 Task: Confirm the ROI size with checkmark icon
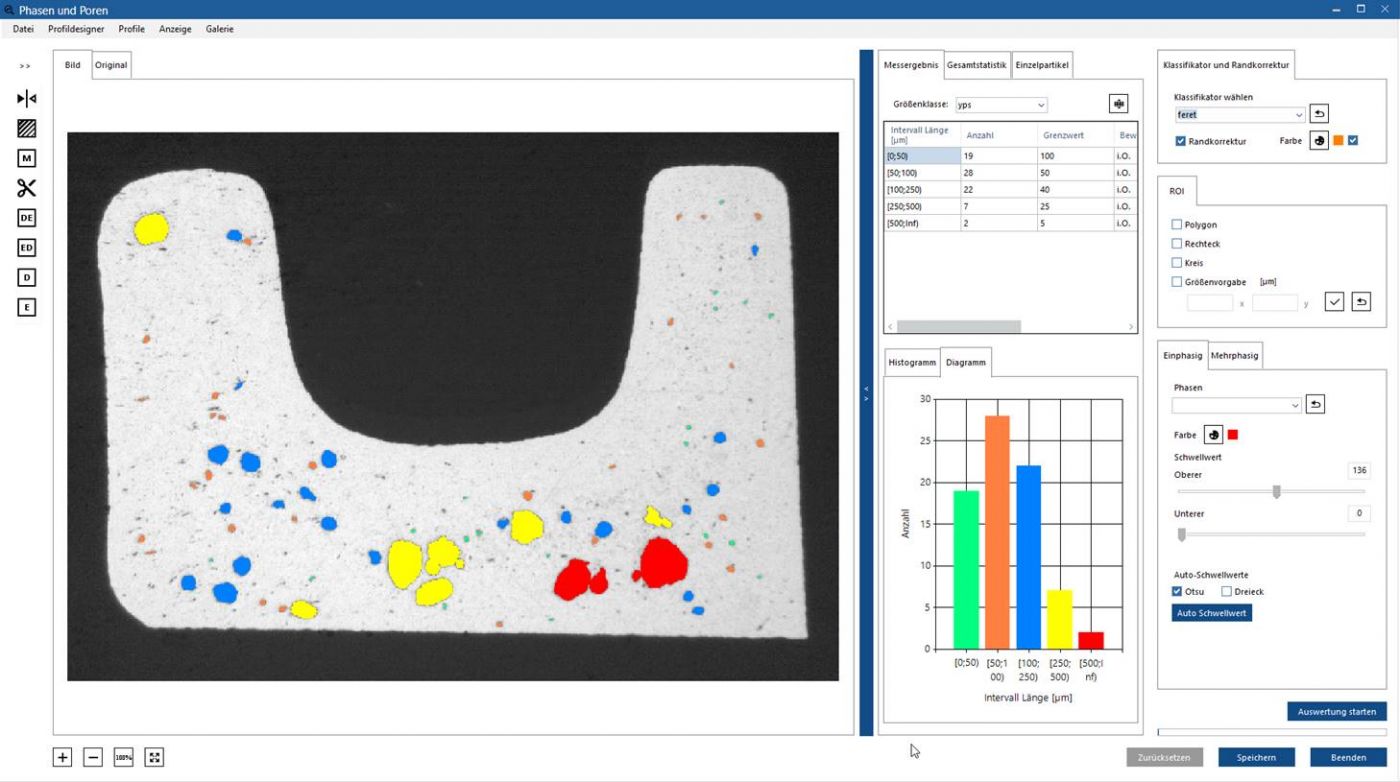coord(1334,302)
